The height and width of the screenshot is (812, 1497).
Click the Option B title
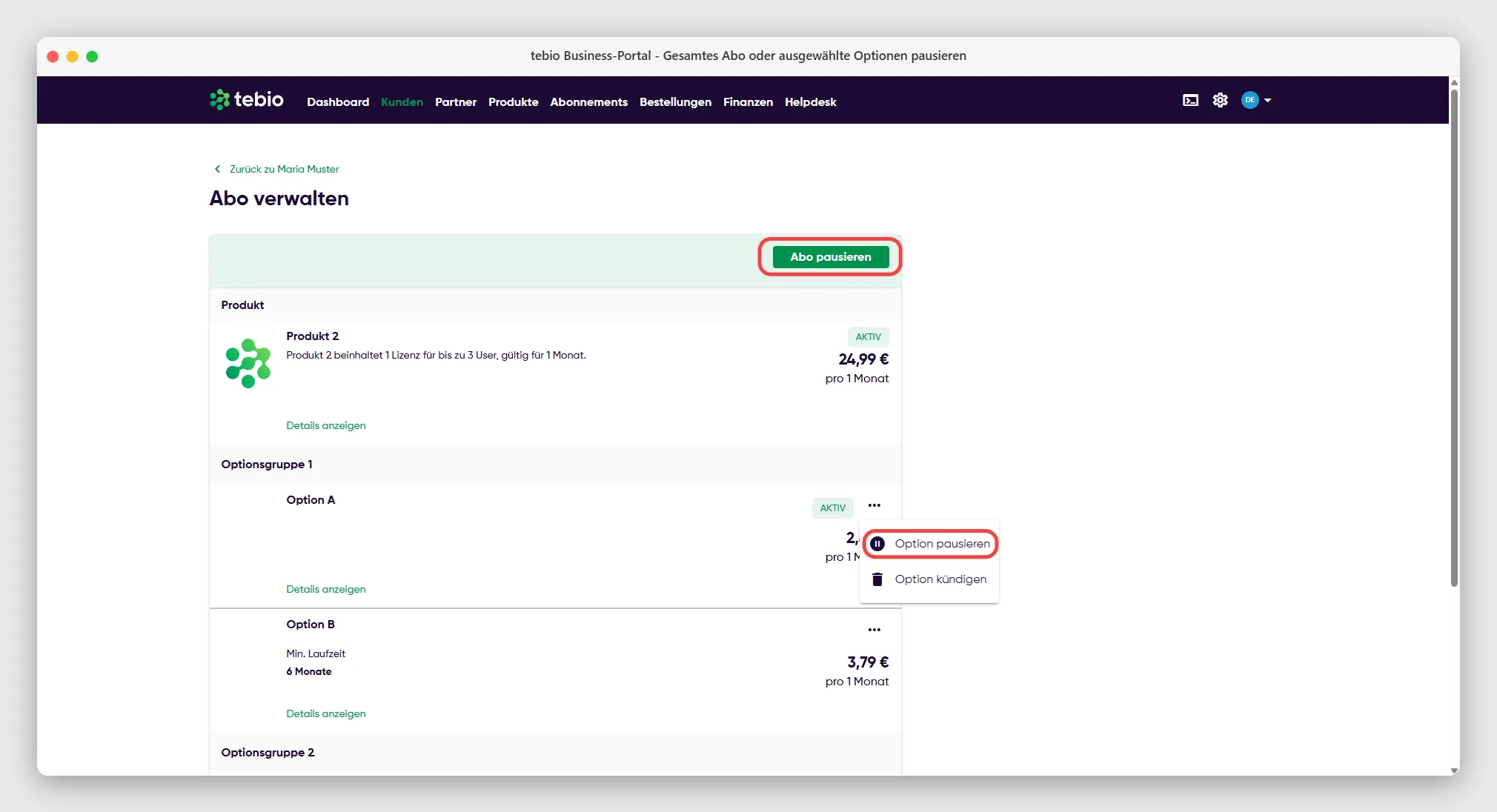311,624
